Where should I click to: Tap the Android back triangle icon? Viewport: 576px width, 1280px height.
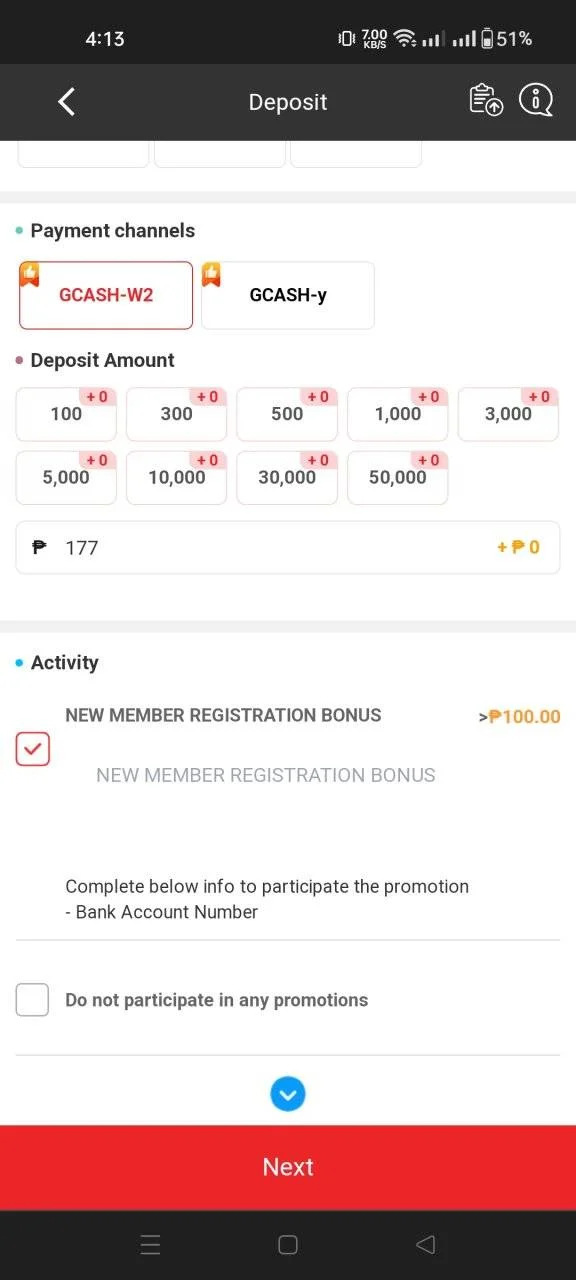(425, 1245)
